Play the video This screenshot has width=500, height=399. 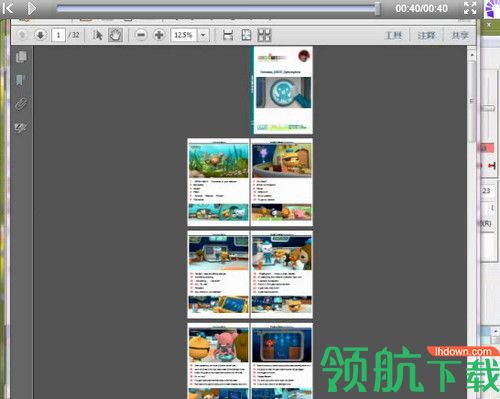(31, 8)
